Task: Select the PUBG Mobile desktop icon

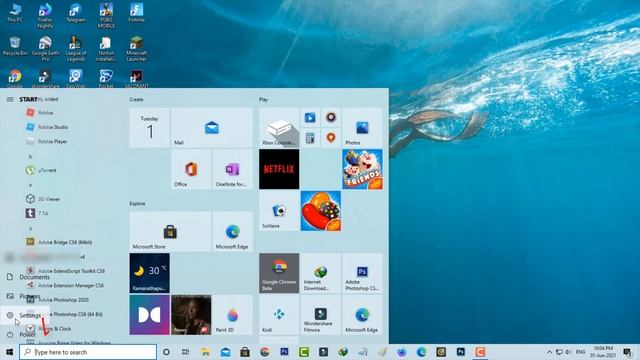Action: pos(106,15)
